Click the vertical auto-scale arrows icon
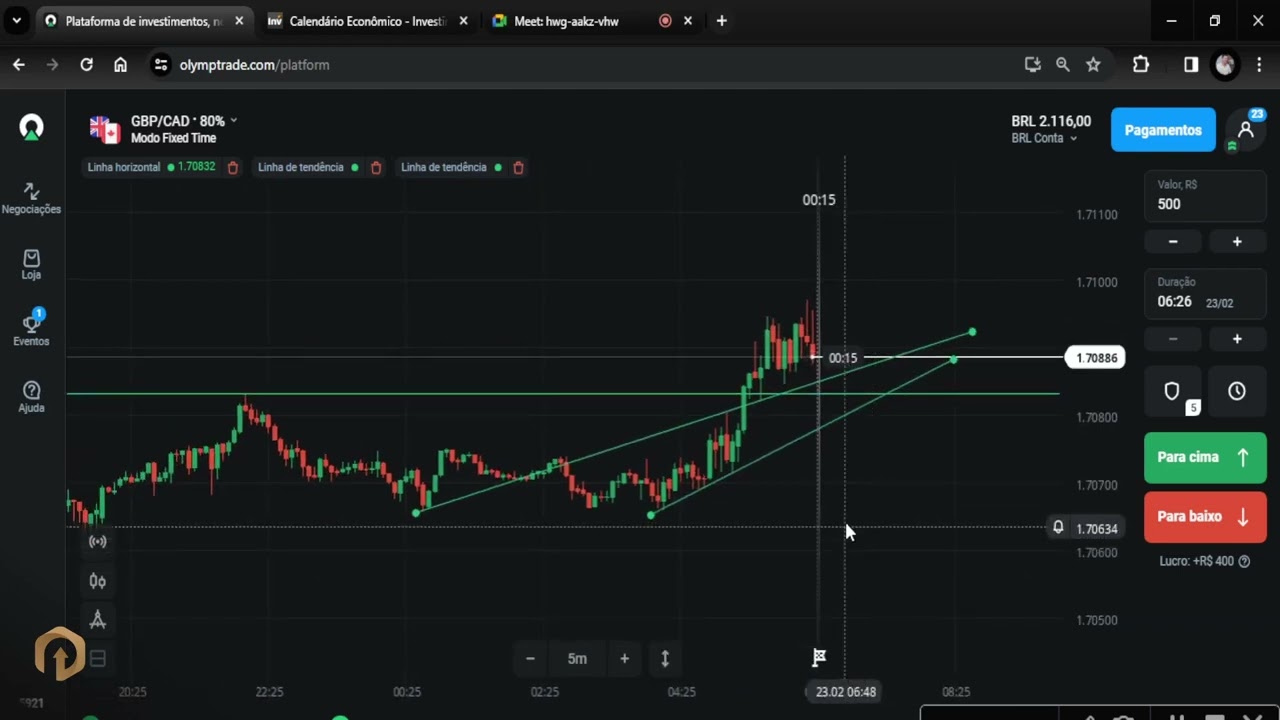The image size is (1280, 720). pos(665,659)
